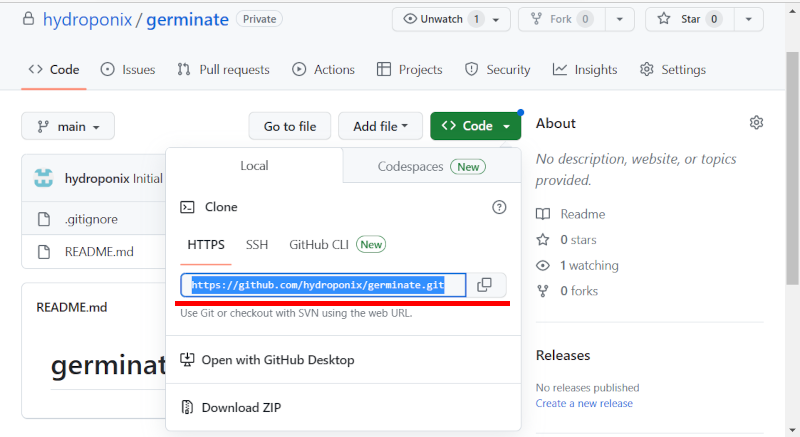This screenshot has width=800, height=437.
Task: Click the Readme book icon in About
Action: click(543, 214)
